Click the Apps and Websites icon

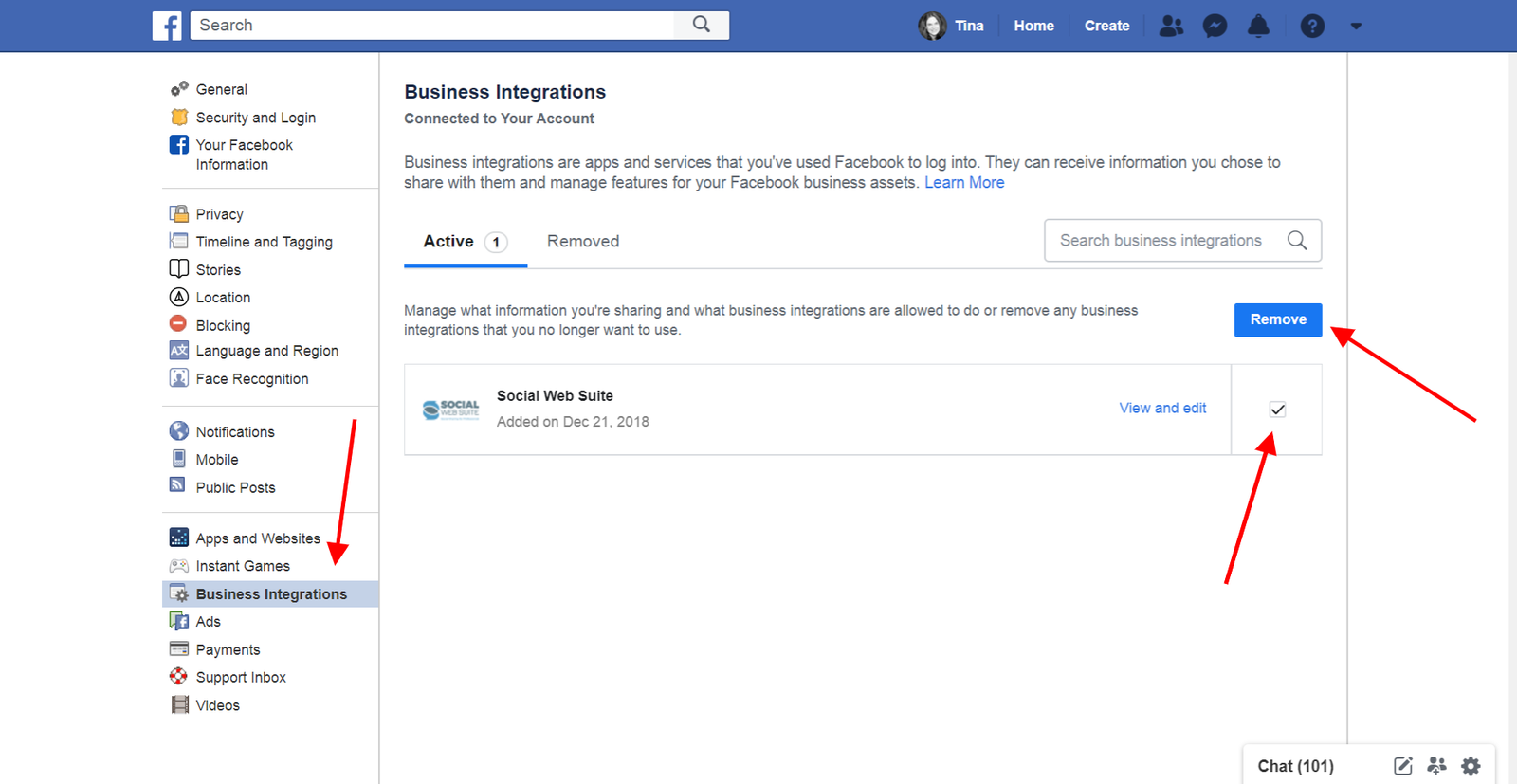[179, 538]
